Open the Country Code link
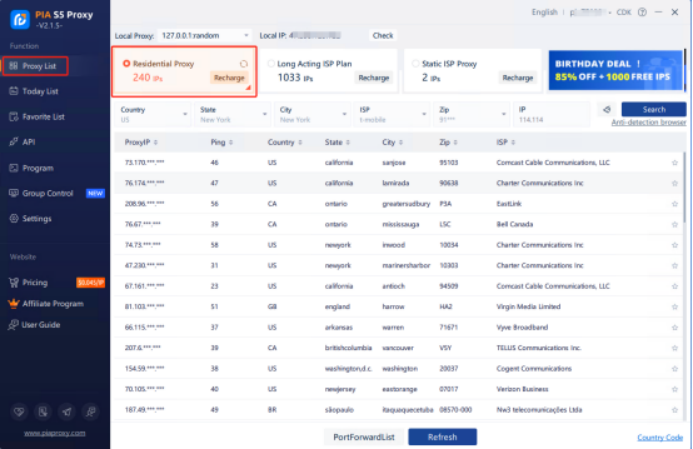Screen dimensions: 693x449 point(660,438)
